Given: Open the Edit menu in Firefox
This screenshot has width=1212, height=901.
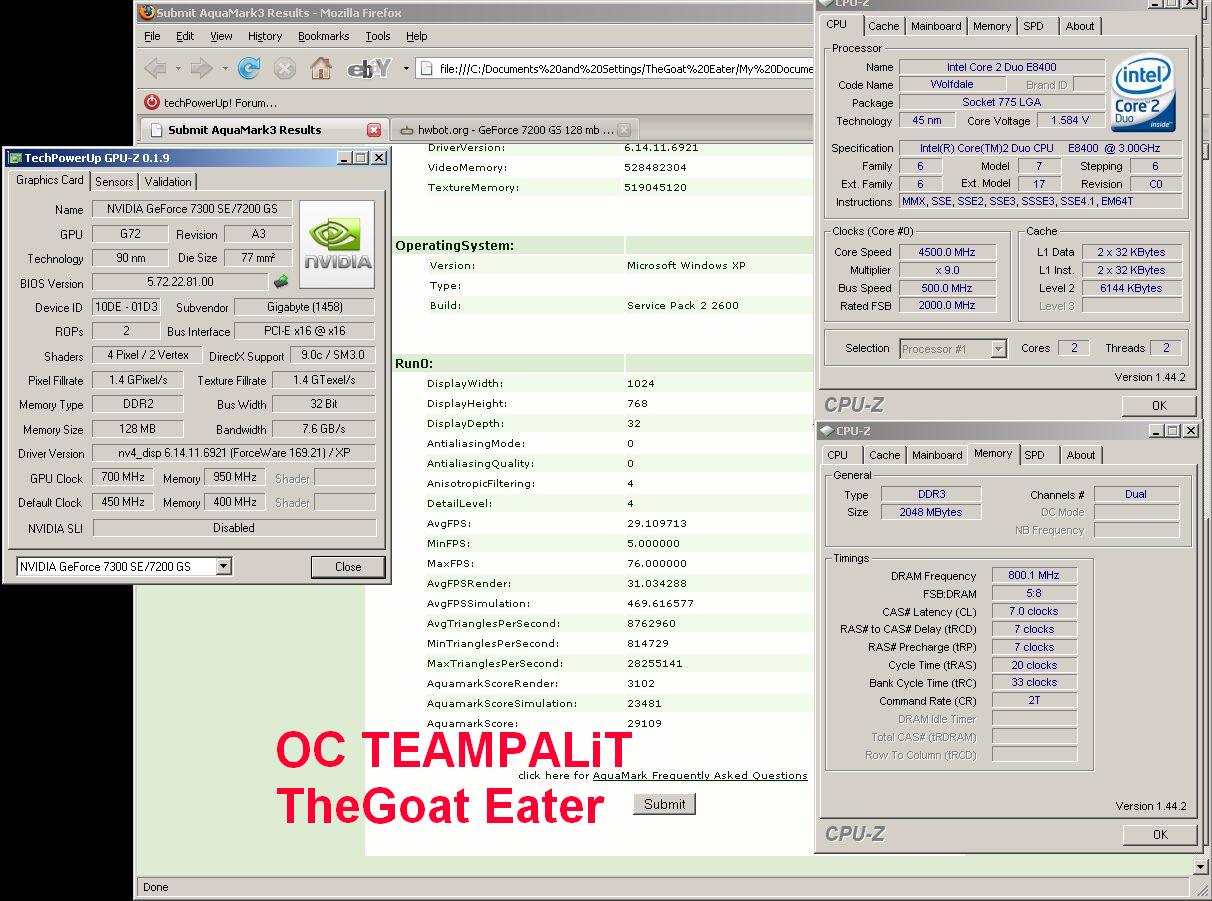Looking at the screenshot, I should 185,36.
